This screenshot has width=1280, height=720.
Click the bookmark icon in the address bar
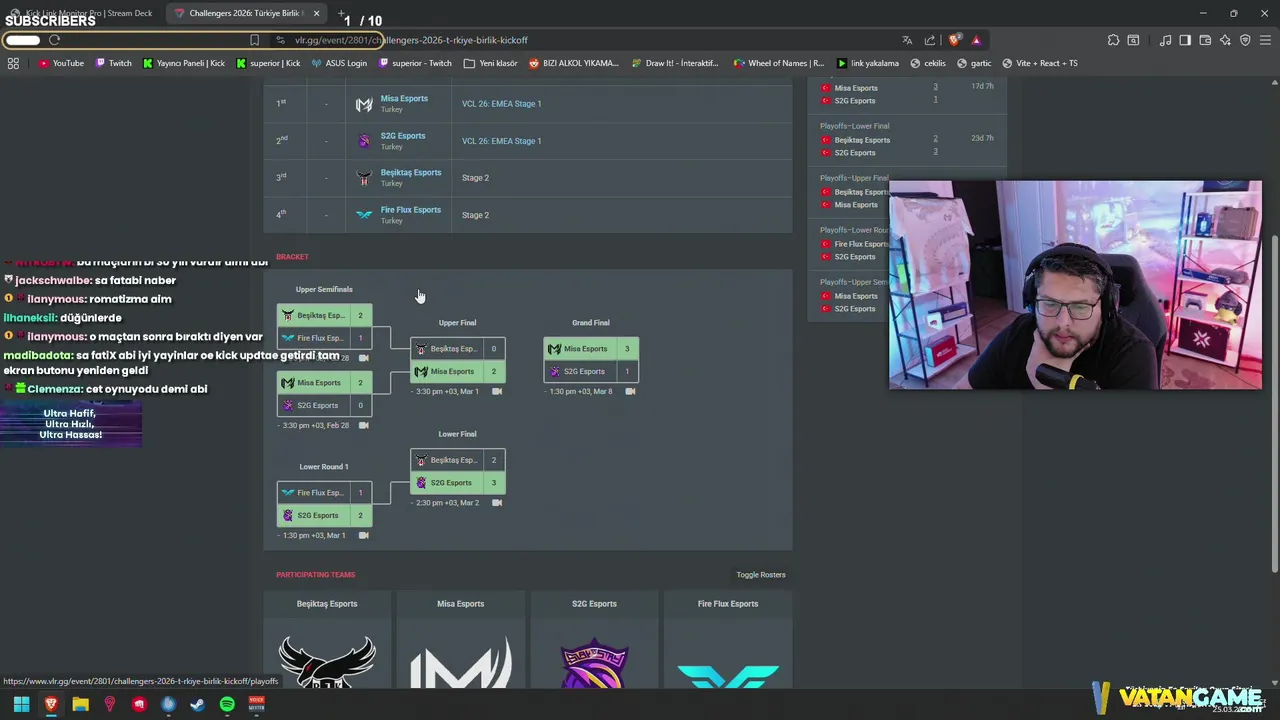[x=254, y=40]
